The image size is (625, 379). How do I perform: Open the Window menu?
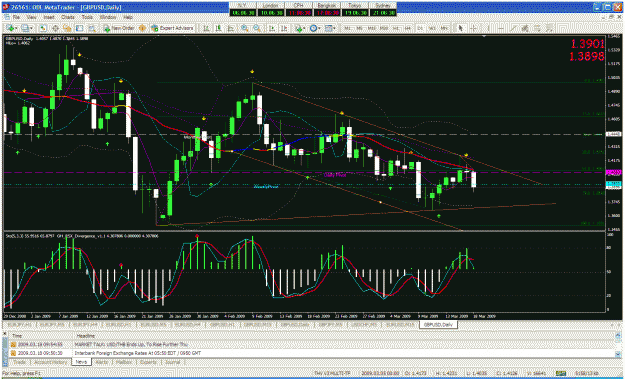(108, 18)
